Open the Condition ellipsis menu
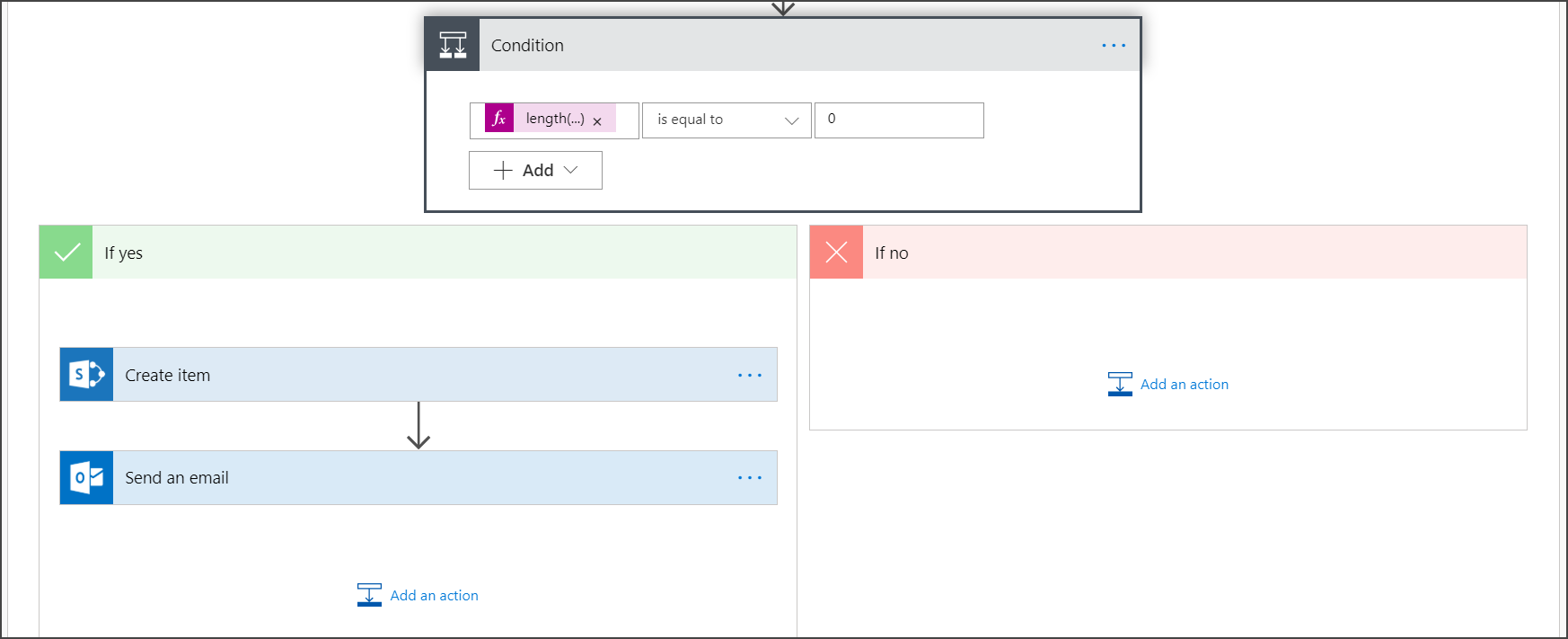 (1114, 45)
